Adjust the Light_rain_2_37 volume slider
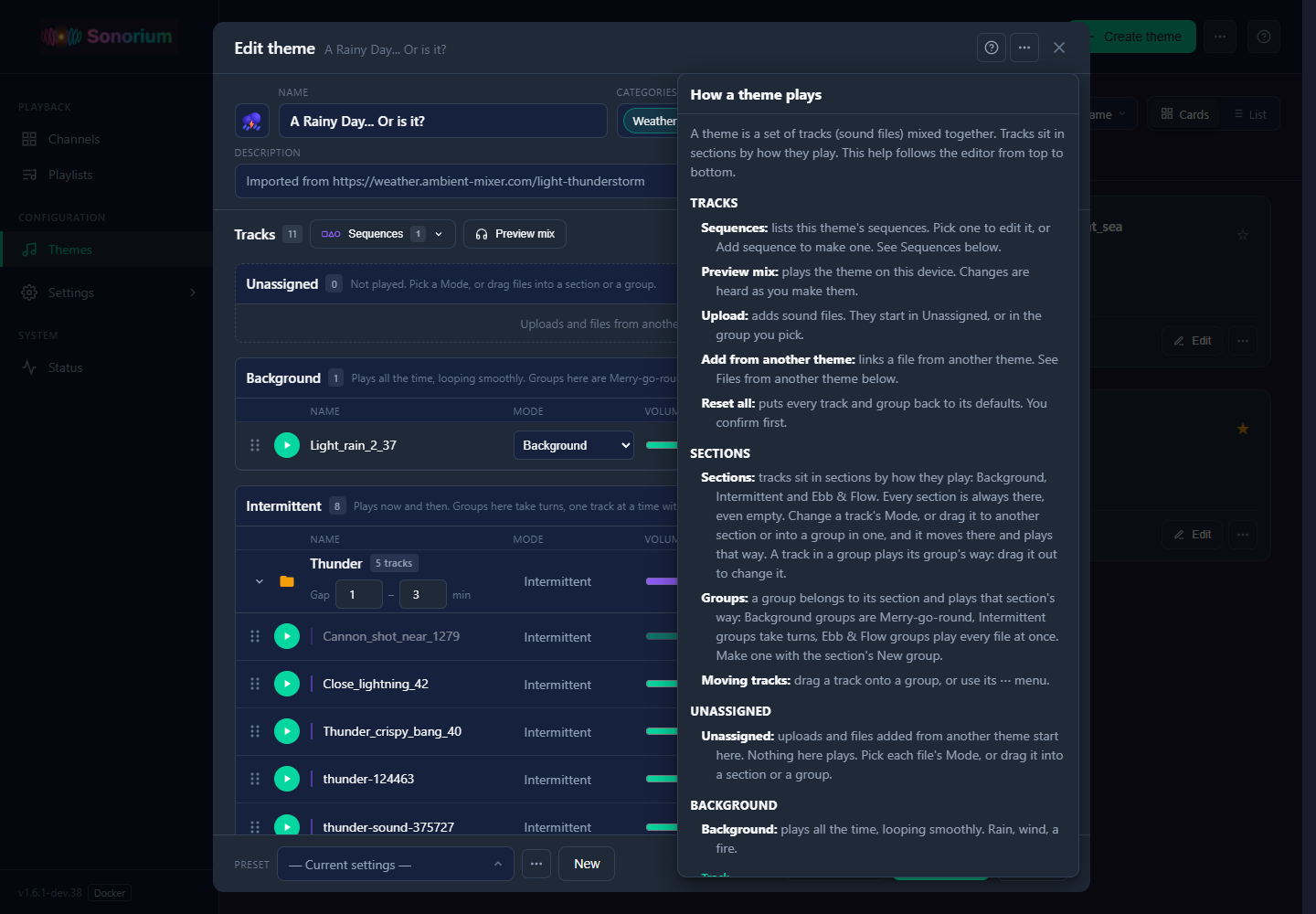This screenshot has height=914, width=1316. (x=662, y=445)
